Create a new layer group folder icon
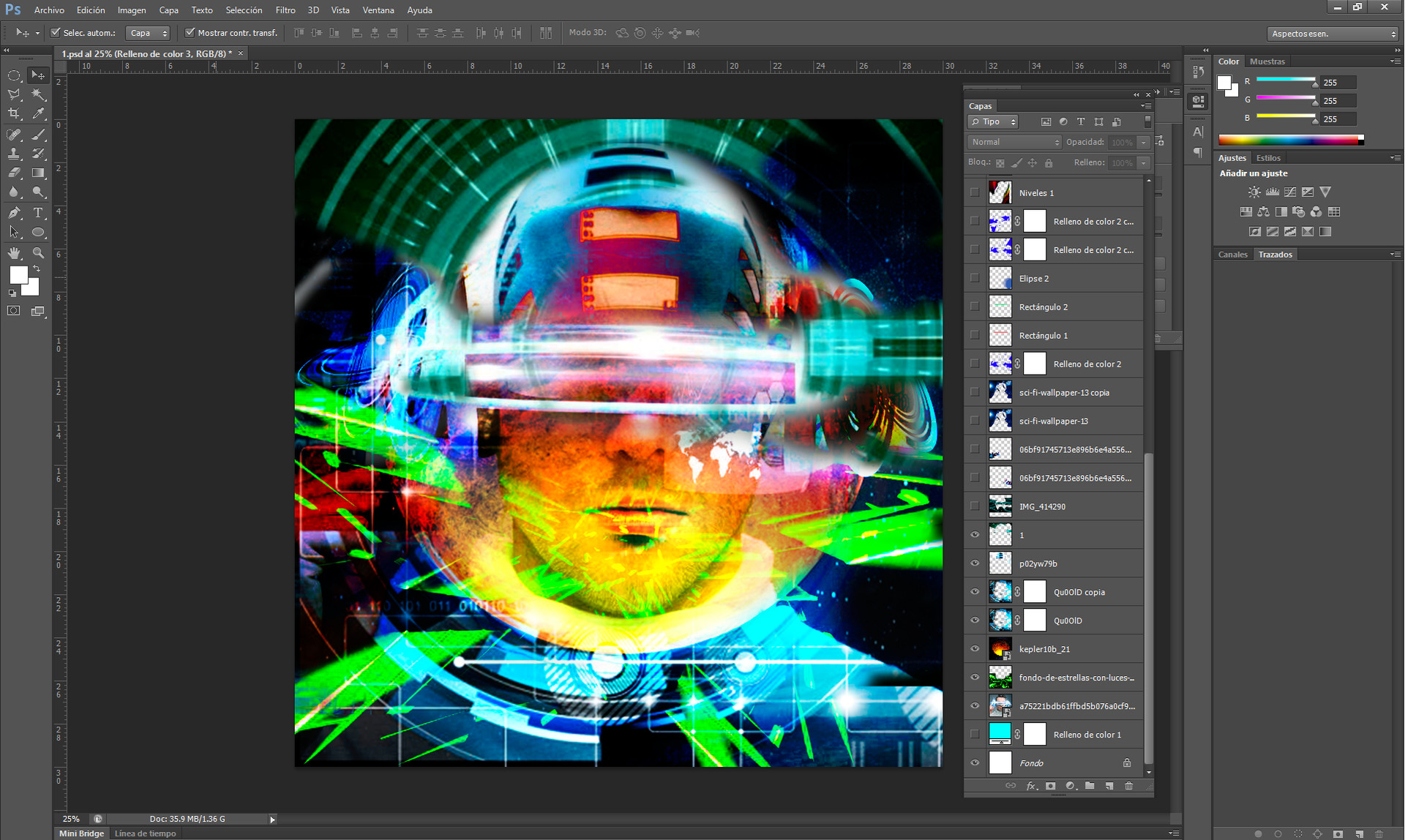 1090,786
